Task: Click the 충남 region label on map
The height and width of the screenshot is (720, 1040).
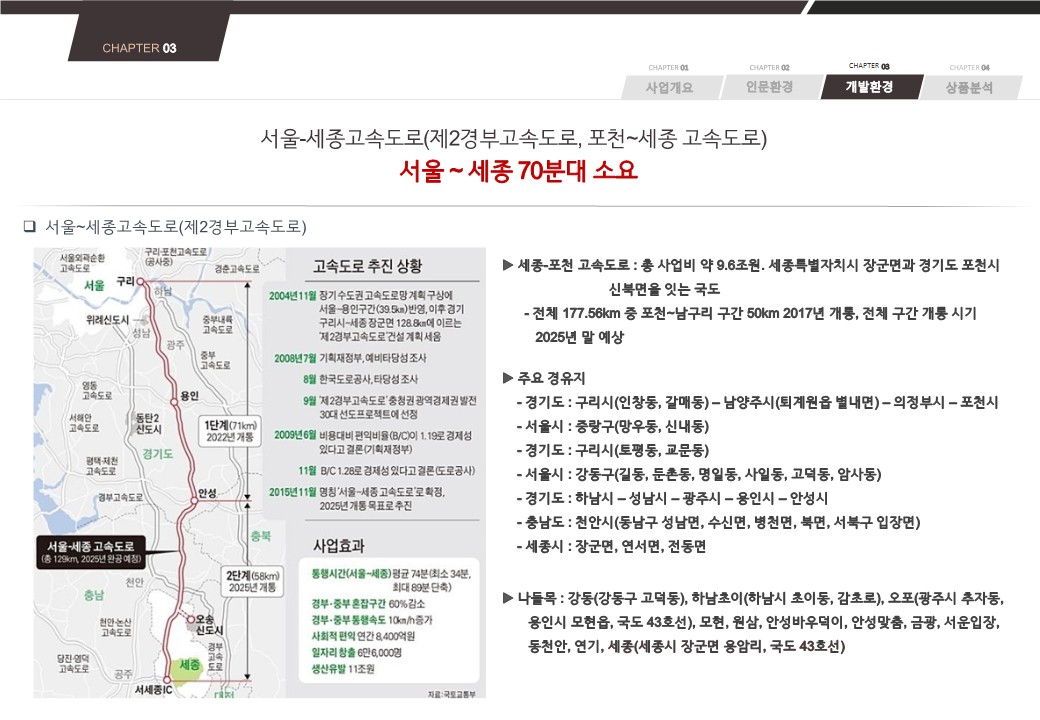Action: pyautogui.click(x=94, y=595)
